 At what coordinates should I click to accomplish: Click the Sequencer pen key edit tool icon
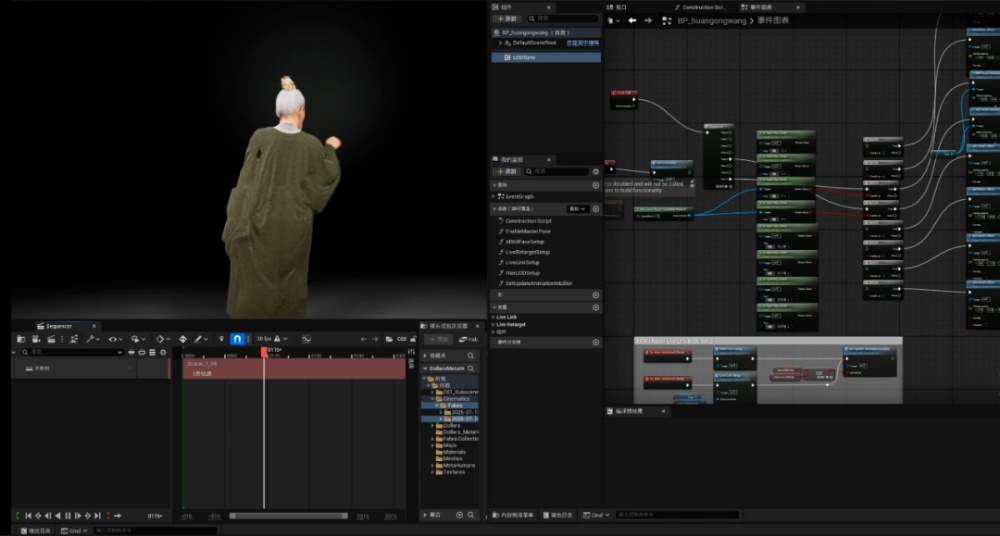[x=200, y=339]
